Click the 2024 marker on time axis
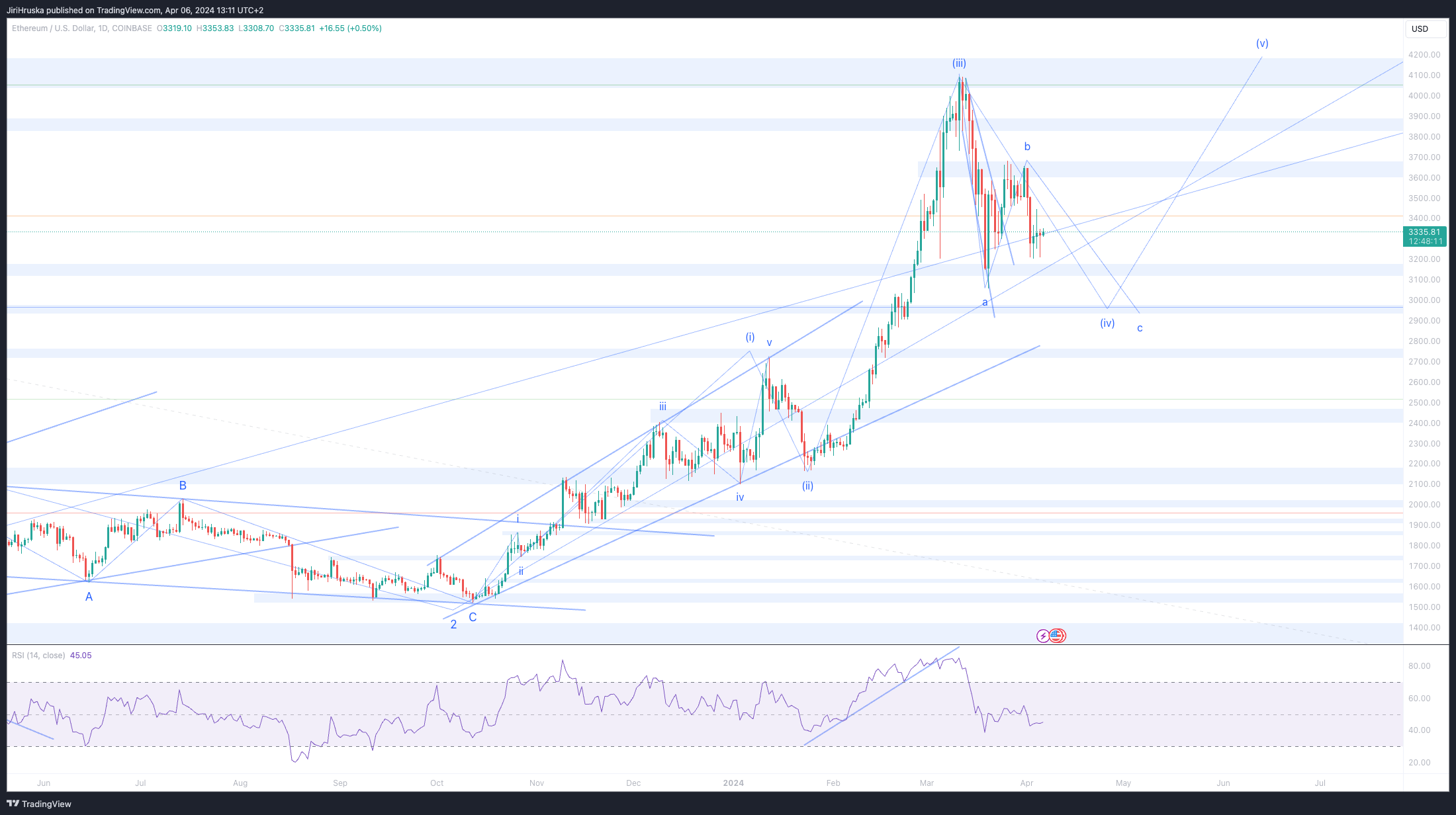The height and width of the screenshot is (815, 1456). click(x=733, y=783)
